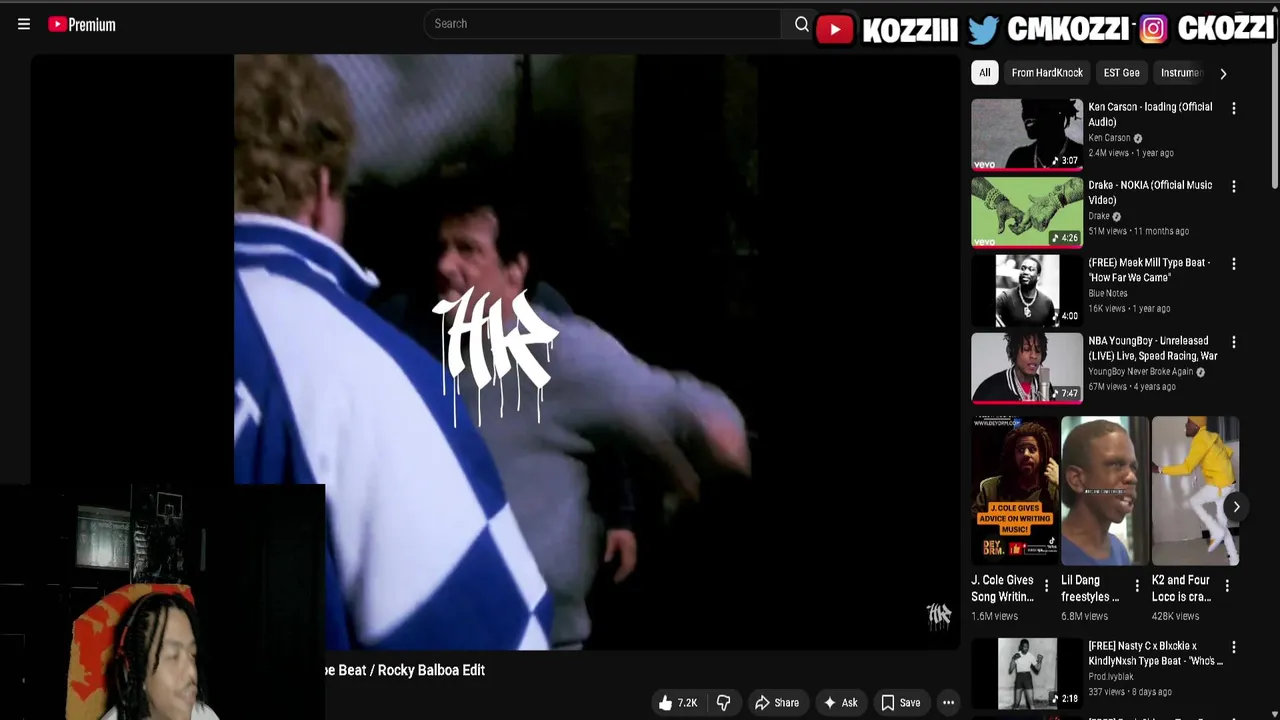Viewport: 1280px width, 720px height.
Task: Open Drake NOKIA video thumbnail
Action: [x=1027, y=212]
